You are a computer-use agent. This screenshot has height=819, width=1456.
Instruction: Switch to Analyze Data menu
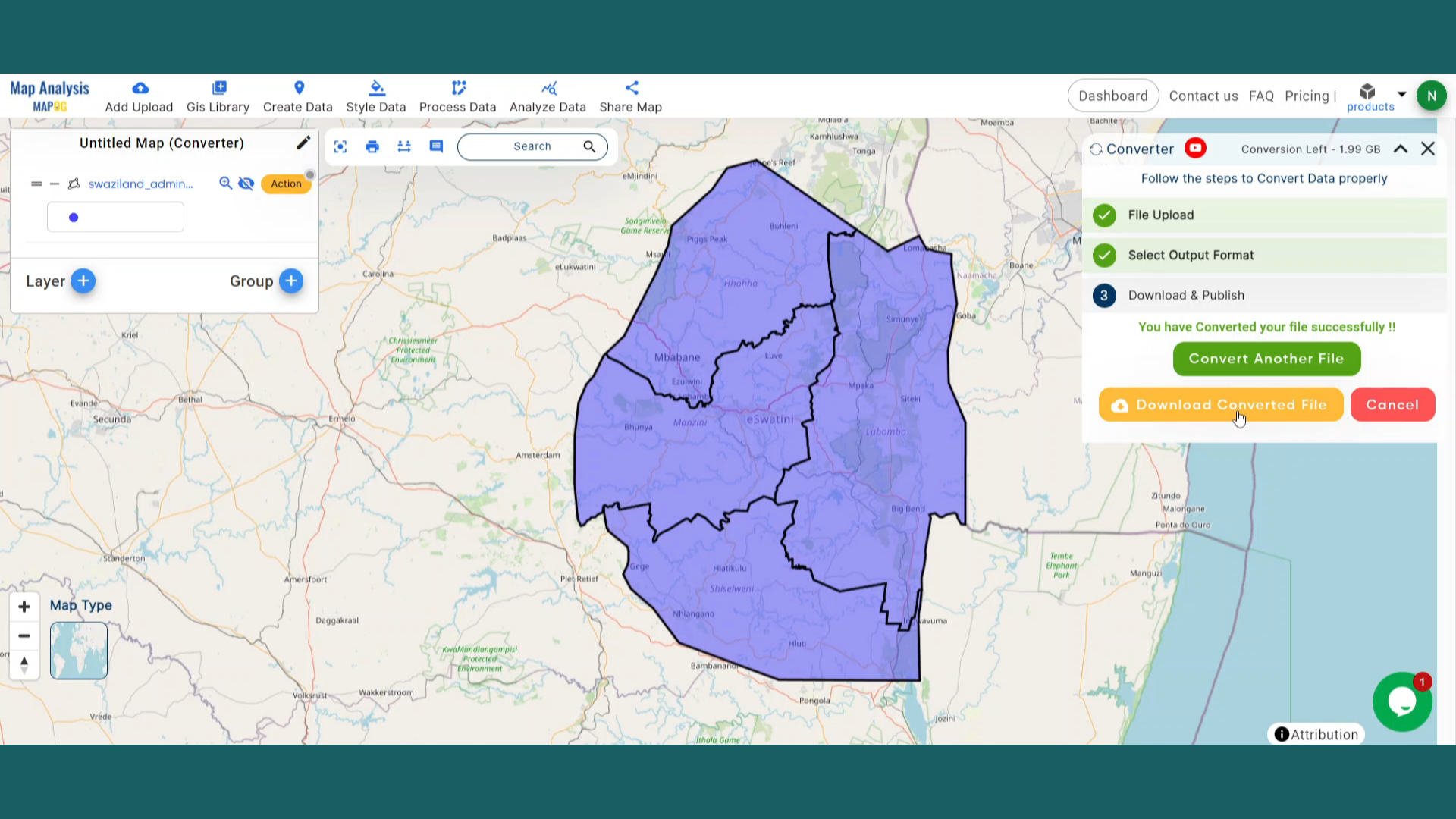click(548, 96)
